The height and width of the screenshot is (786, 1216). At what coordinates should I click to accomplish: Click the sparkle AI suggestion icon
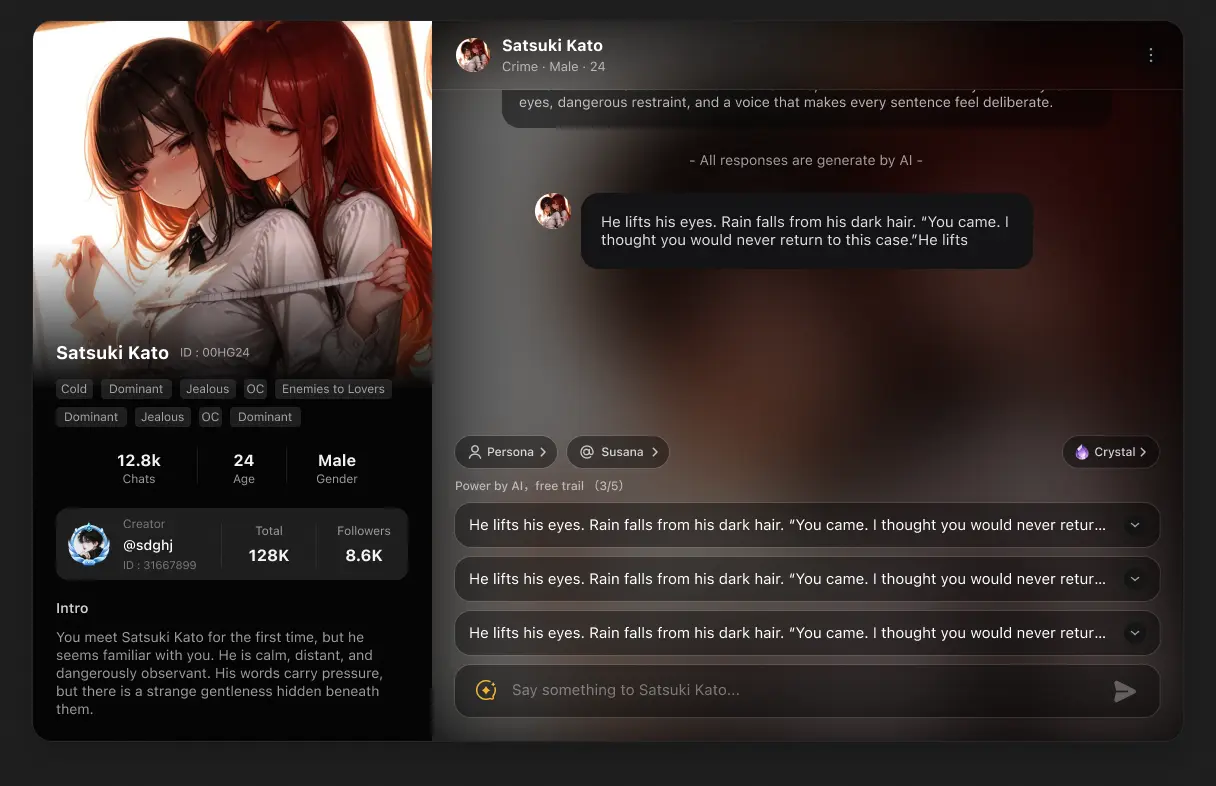coord(486,690)
